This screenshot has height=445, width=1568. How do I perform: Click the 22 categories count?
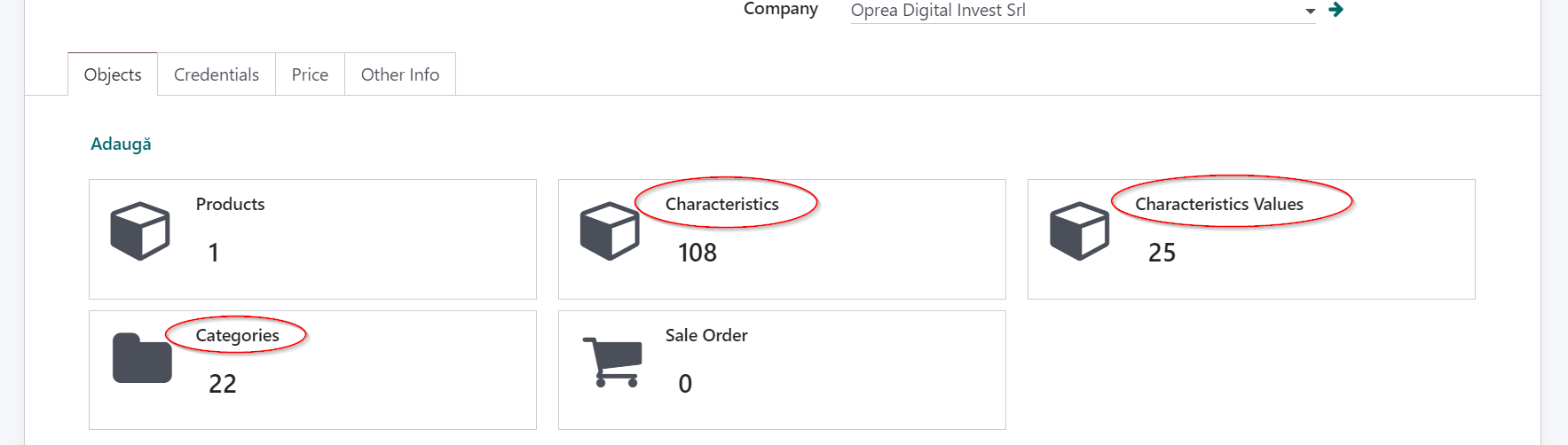click(223, 384)
